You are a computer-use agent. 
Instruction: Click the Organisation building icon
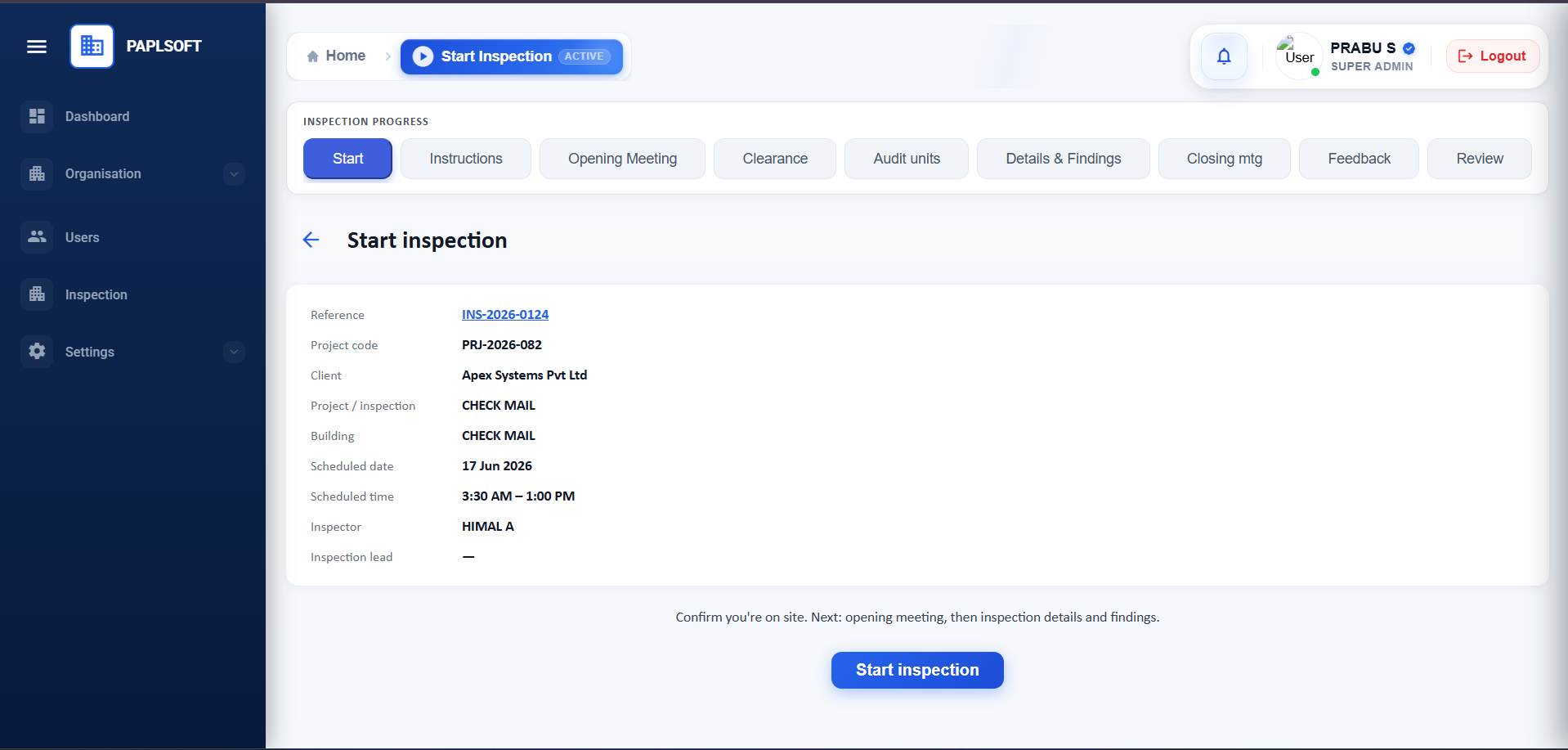pyautogui.click(x=37, y=173)
